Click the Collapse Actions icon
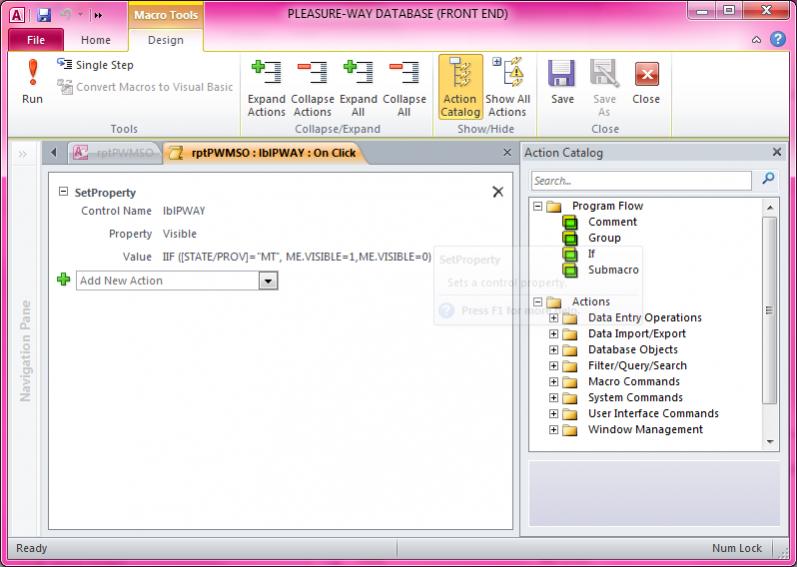Screen dimensions: 797x567 (x=312, y=88)
